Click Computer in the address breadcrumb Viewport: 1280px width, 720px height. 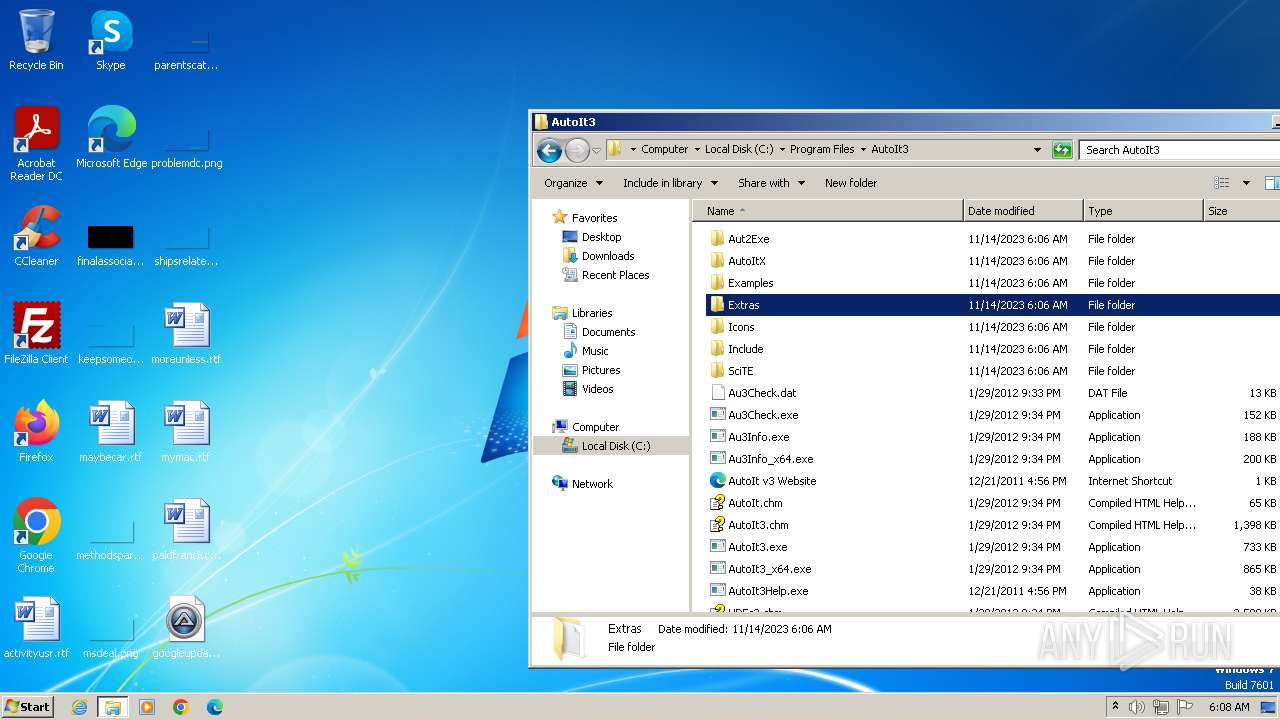pyautogui.click(x=664, y=149)
